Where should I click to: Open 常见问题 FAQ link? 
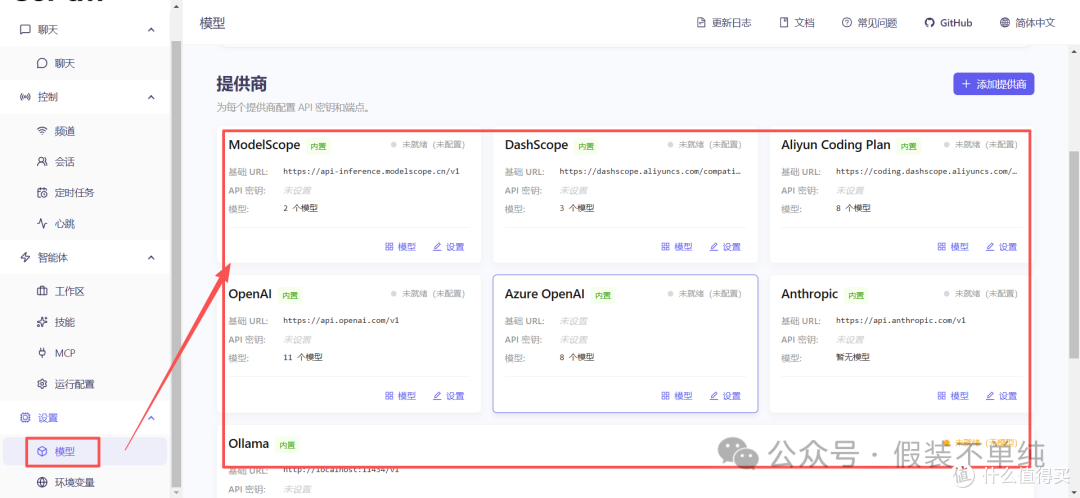pyautogui.click(x=870, y=23)
